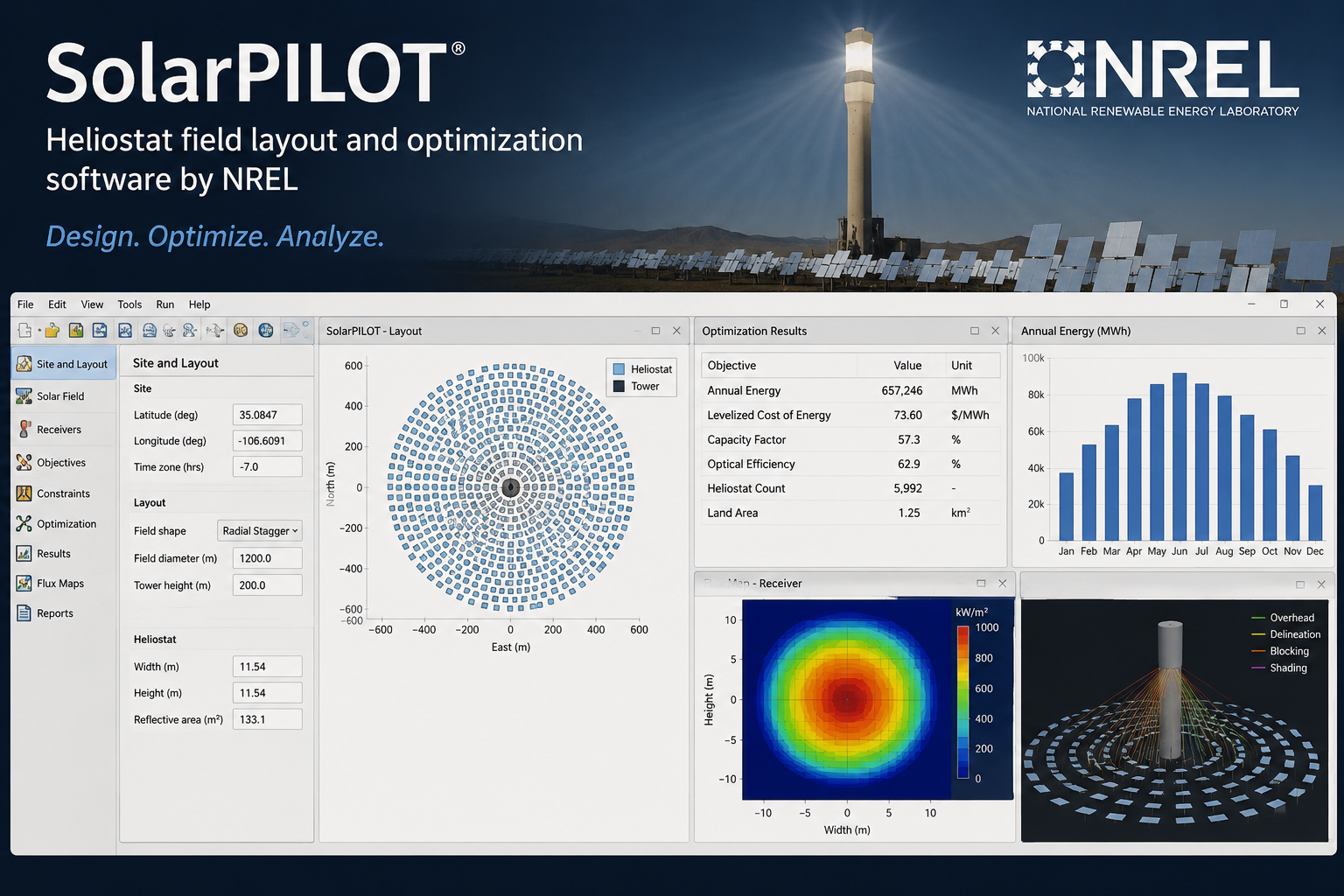Open the Reports sidebar page

pyautogui.click(x=63, y=613)
